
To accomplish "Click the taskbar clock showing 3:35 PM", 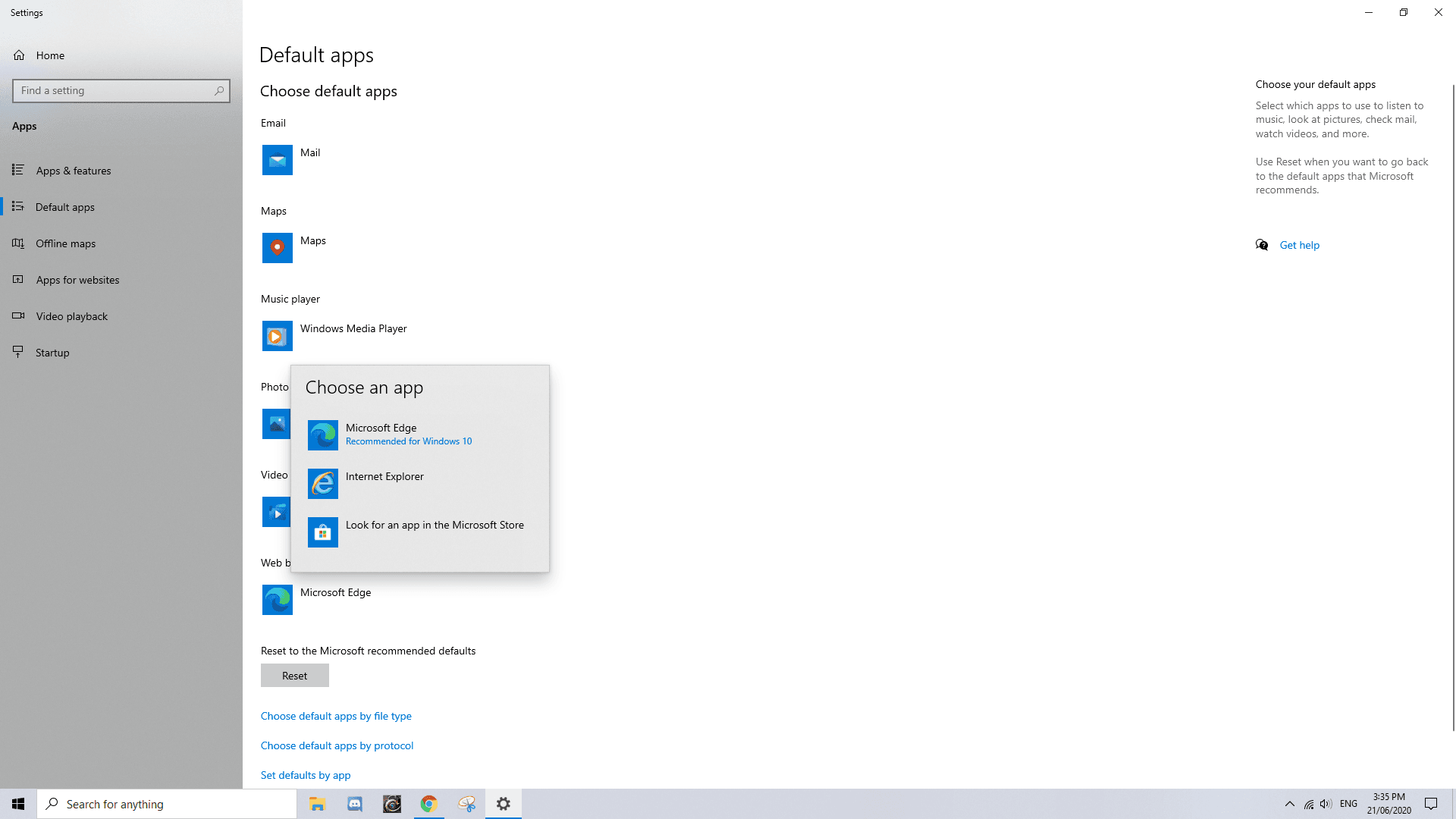I will 1389,804.
